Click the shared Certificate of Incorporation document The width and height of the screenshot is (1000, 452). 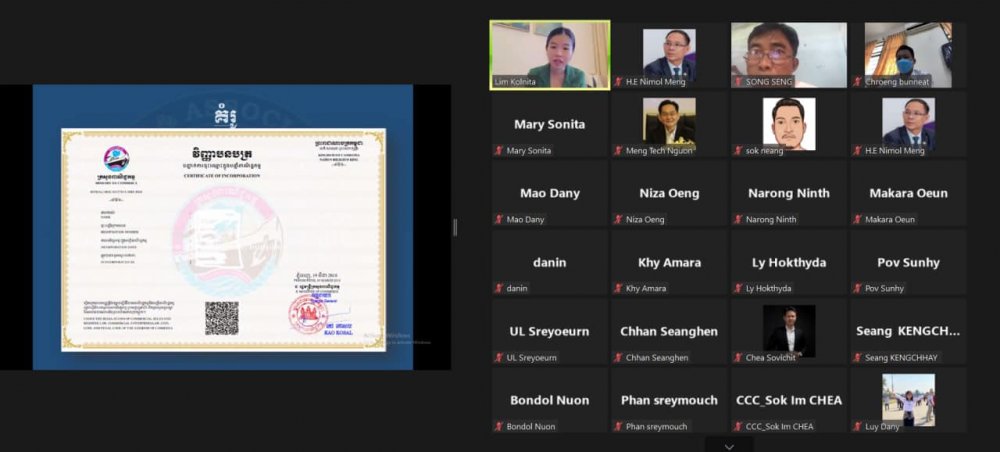coord(223,240)
